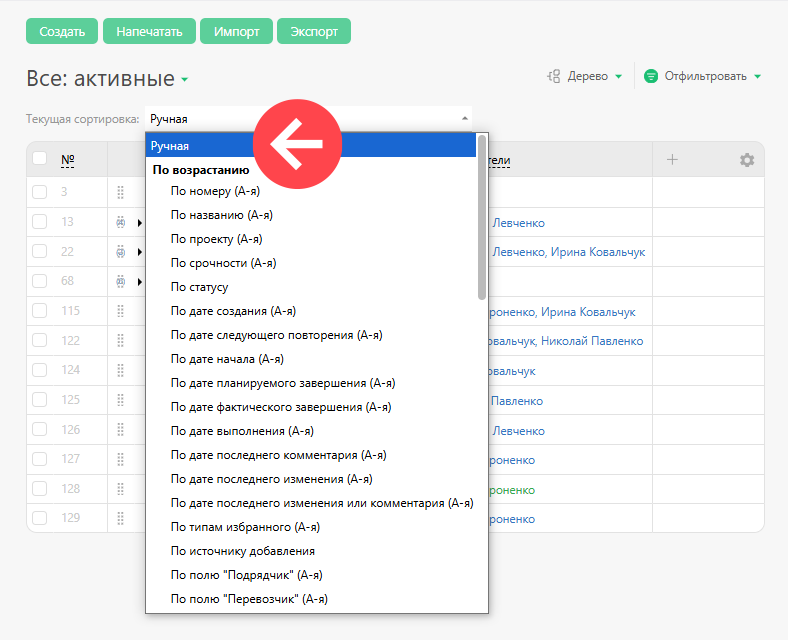
Task: Toggle the select-all checkbox in table header
Action: [40, 158]
